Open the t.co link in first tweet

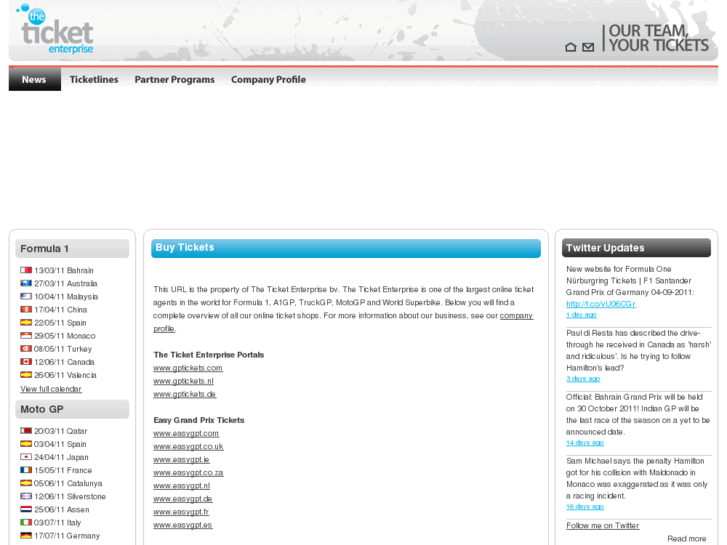coord(601,304)
